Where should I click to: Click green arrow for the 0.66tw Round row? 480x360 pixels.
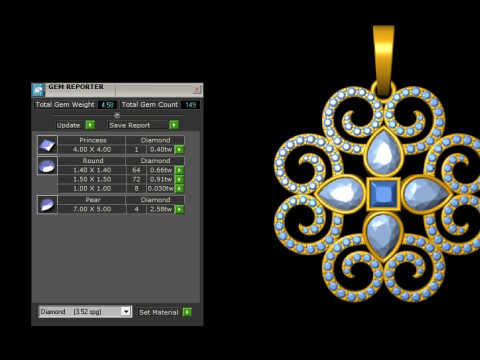tap(179, 170)
